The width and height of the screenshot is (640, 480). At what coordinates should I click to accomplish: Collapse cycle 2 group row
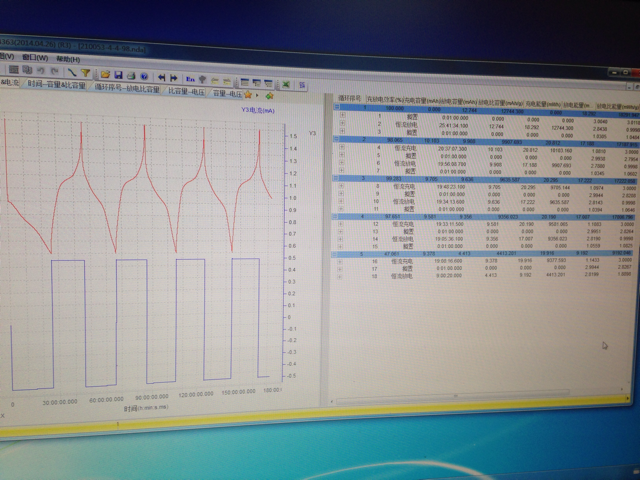point(336,139)
